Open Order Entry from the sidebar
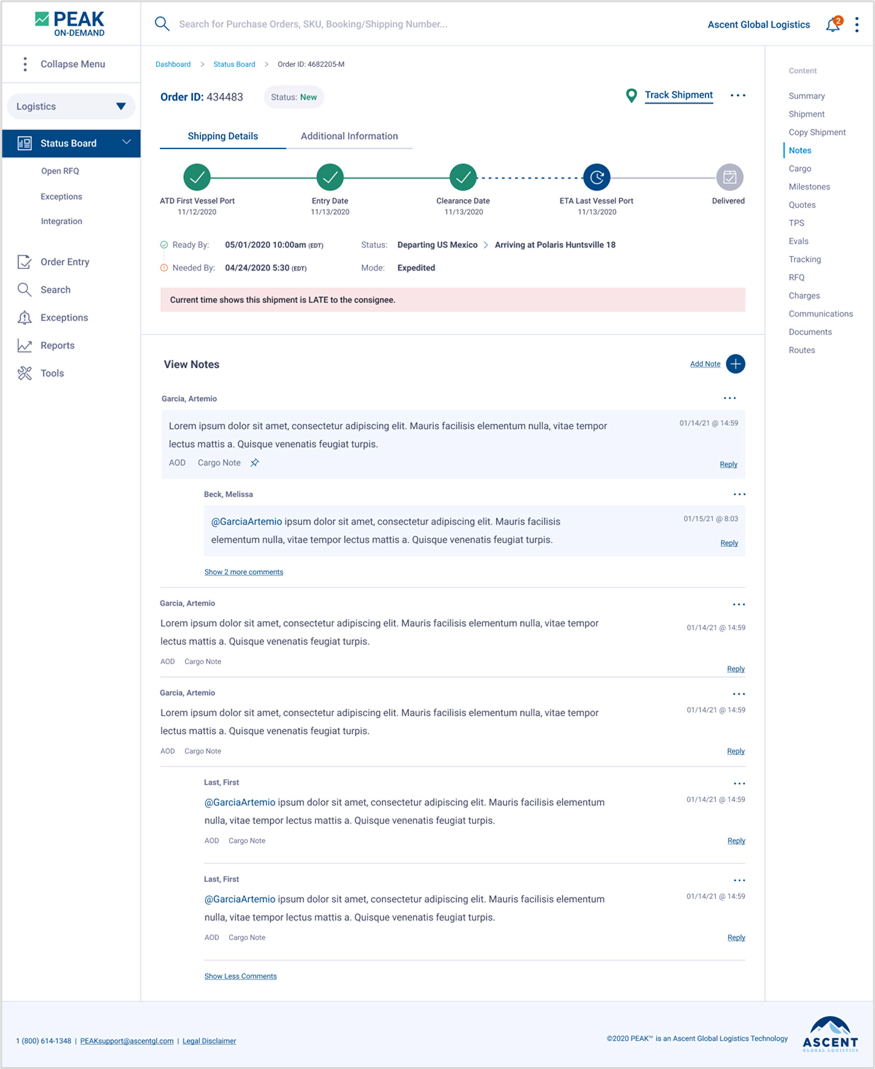The width and height of the screenshot is (875, 1069). pyautogui.click(x=64, y=262)
